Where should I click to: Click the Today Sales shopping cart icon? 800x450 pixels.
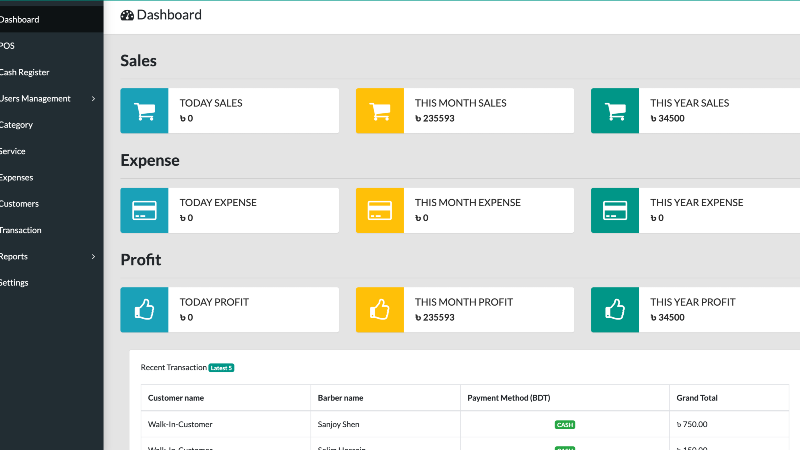coord(144,111)
